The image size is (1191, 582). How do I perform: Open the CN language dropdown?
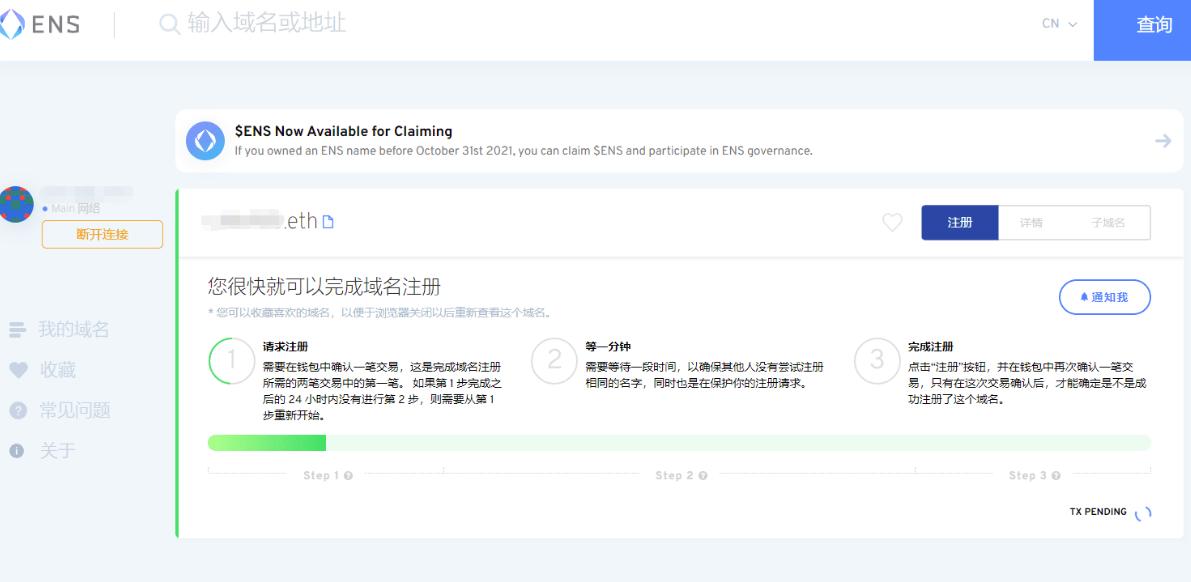[1059, 25]
